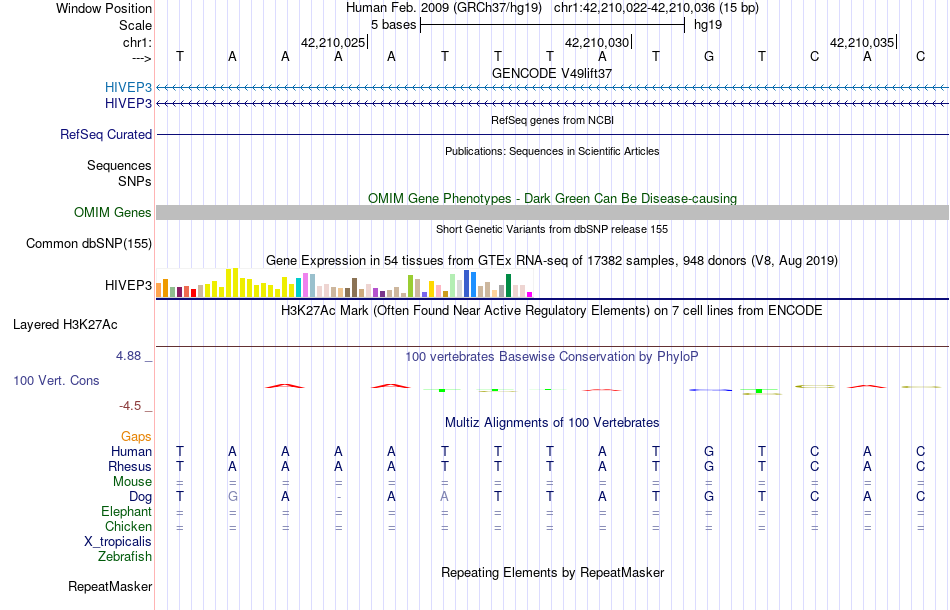This screenshot has width=950, height=610.
Task: Click the 42,210,025 ruler position label
Action: [333, 42]
